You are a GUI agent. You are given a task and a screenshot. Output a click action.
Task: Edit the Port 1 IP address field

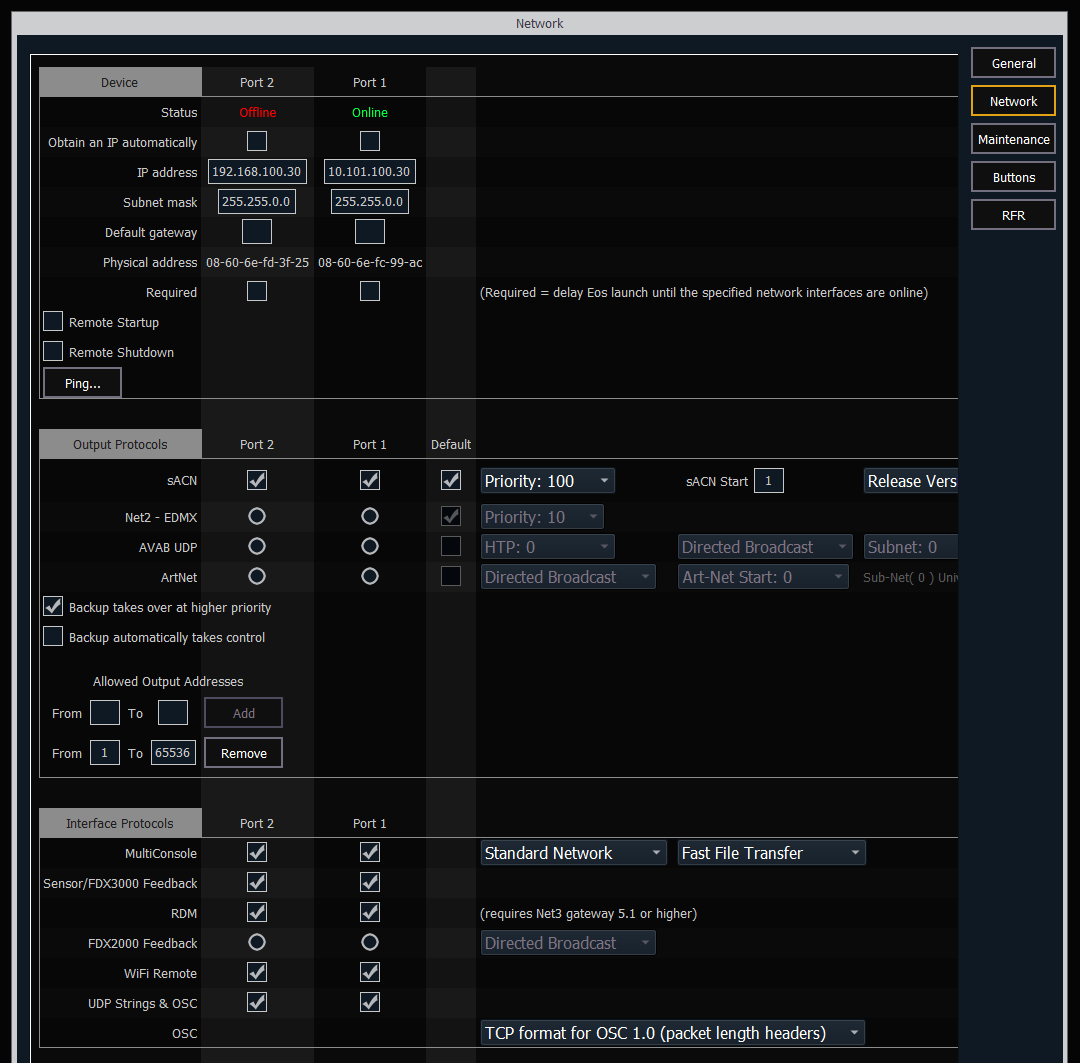(x=369, y=171)
